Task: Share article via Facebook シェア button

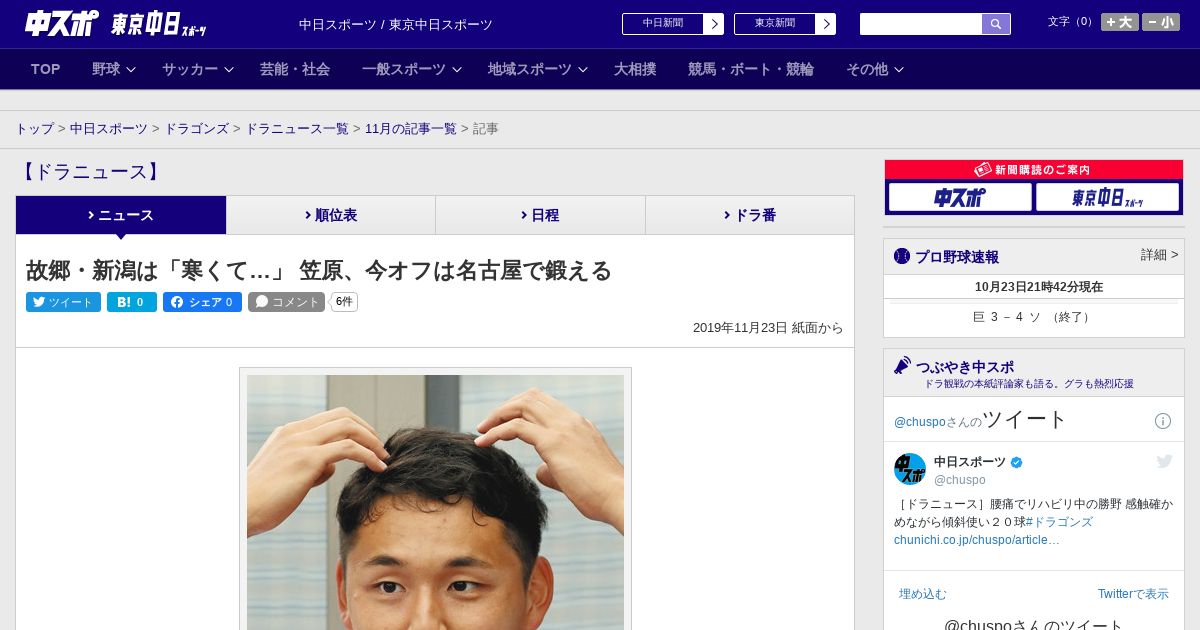Action: [x=203, y=302]
